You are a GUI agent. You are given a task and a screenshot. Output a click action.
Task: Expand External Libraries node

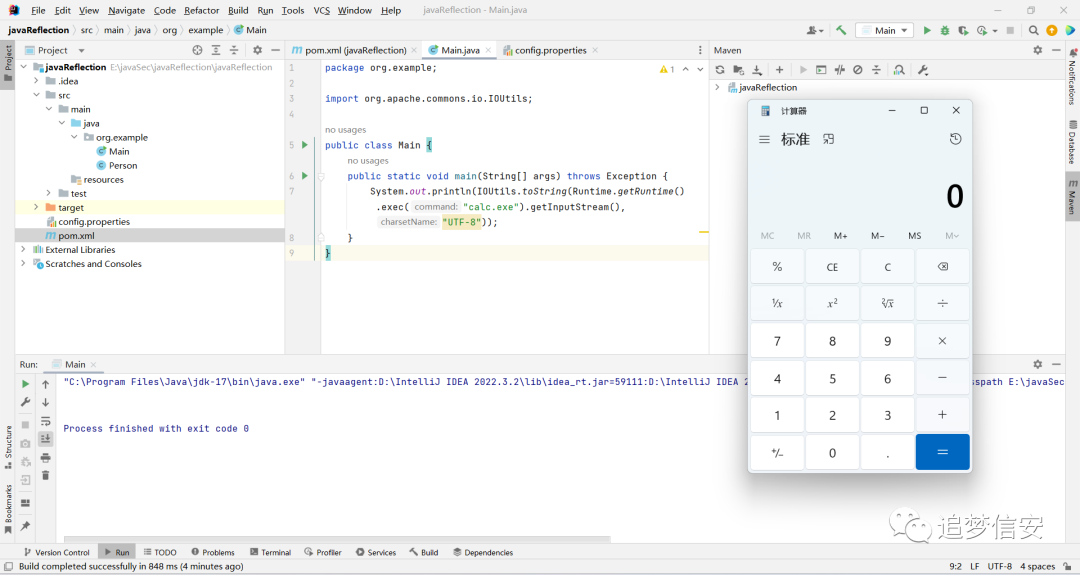click(x=23, y=249)
